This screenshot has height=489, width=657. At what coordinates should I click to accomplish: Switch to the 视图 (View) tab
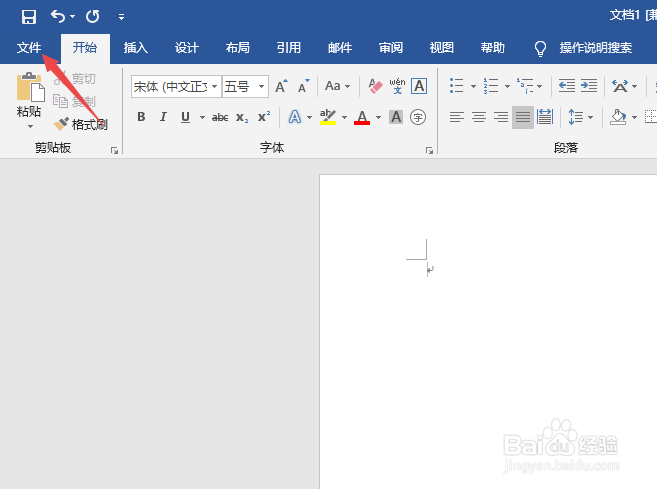point(442,48)
